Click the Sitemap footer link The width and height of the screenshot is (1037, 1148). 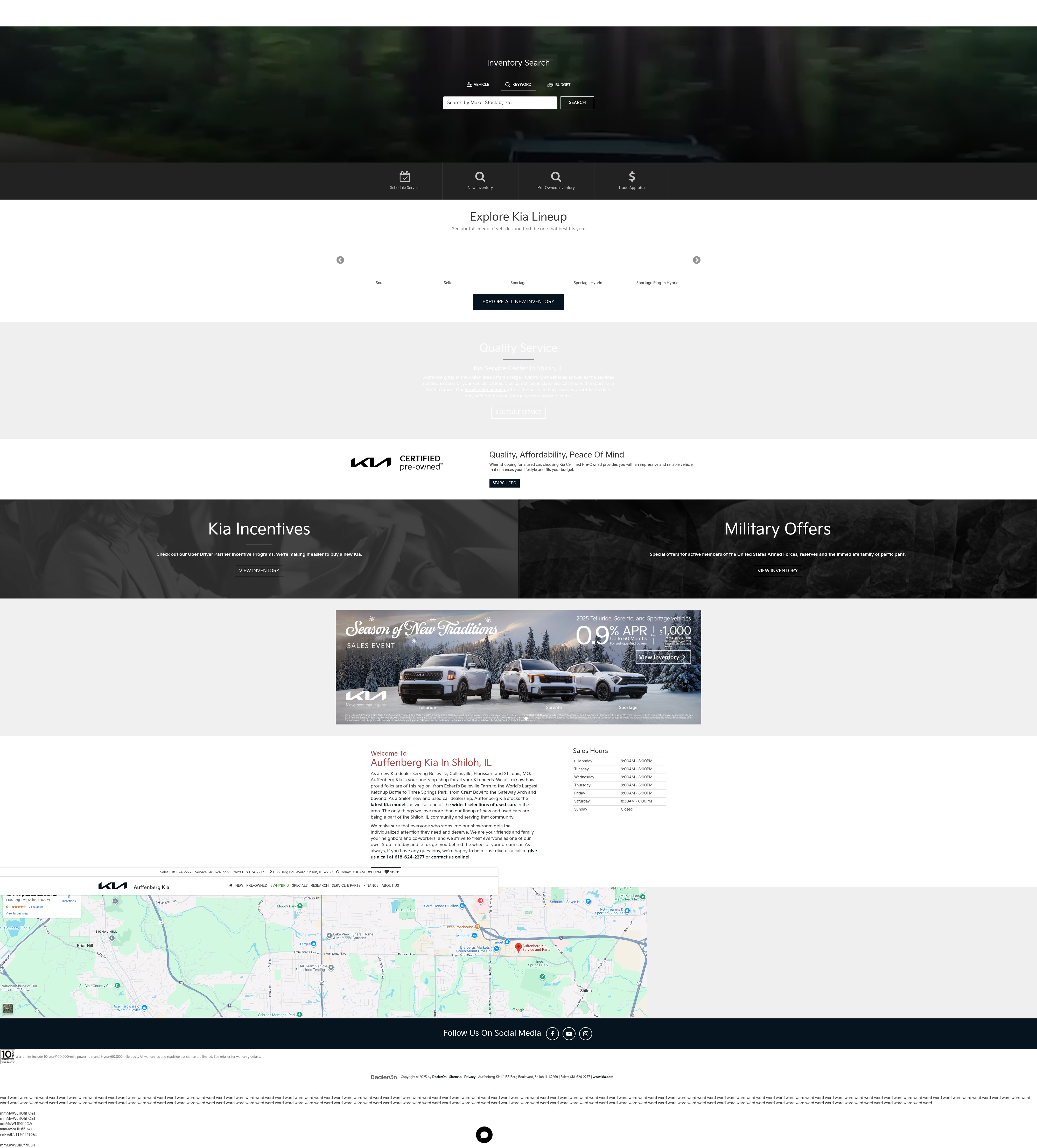455,1077
